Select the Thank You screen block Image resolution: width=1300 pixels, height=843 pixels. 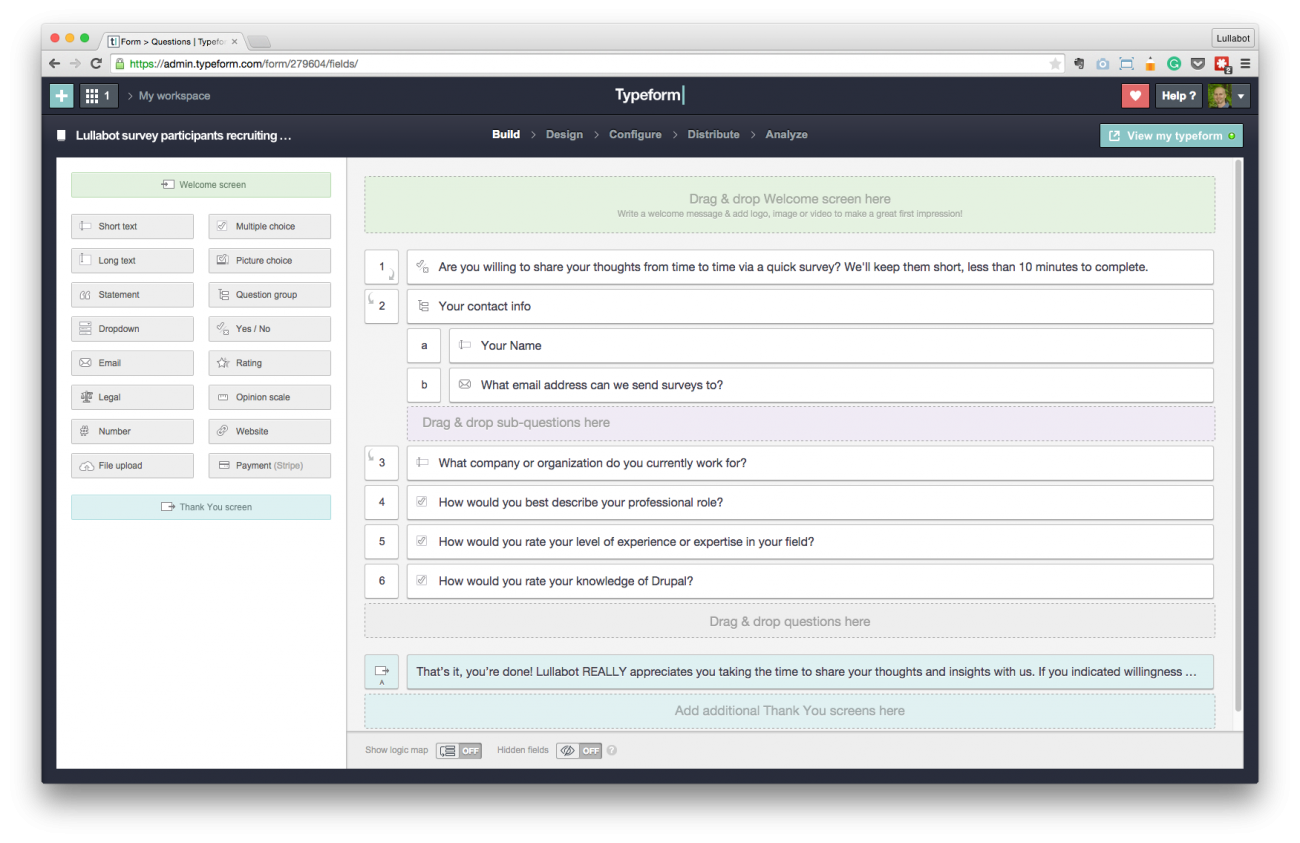[201, 507]
